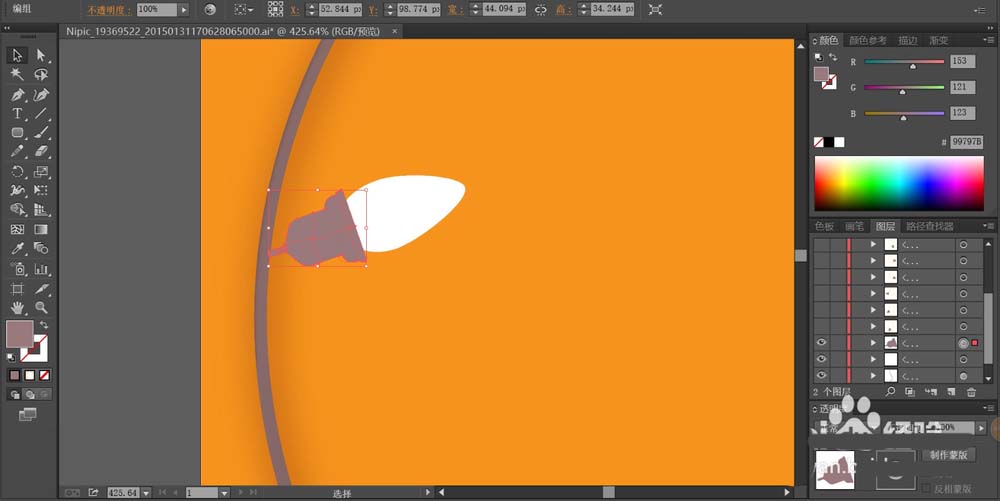Select the Rounded Rectangle shape tool
This screenshot has height=501, width=1000.
[17, 133]
